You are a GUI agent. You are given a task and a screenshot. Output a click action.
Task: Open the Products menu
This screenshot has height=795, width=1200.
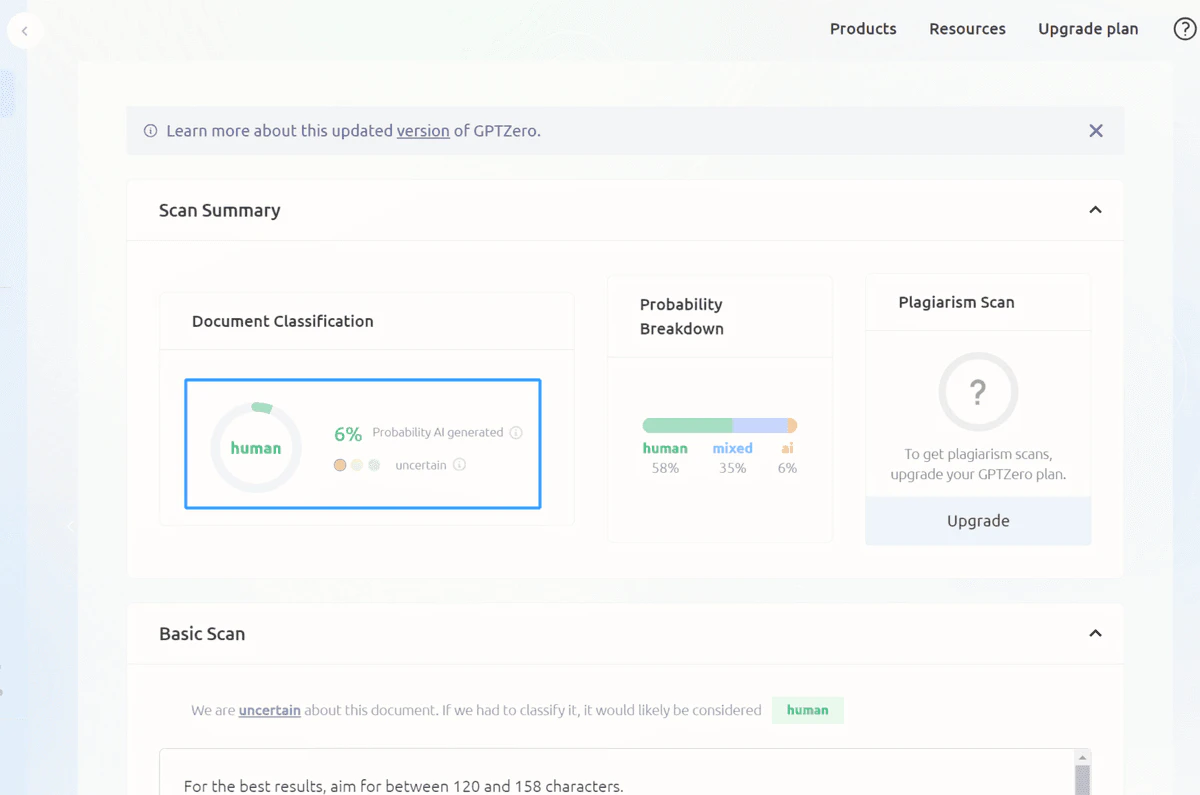(863, 29)
